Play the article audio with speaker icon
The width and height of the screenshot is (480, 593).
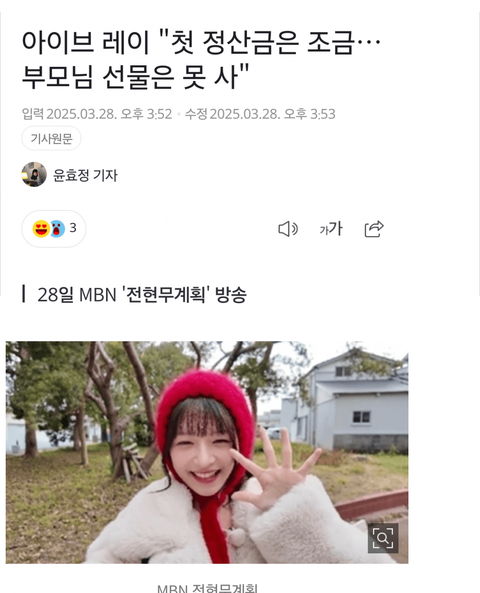click(x=288, y=229)
